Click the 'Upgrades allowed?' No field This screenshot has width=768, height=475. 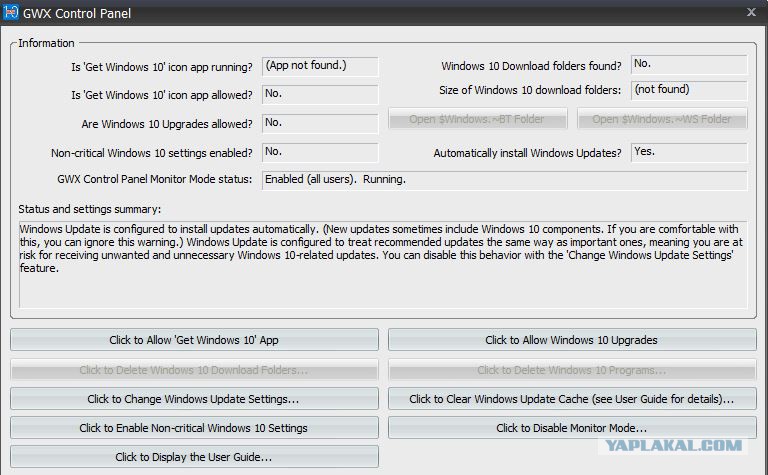(320, 123)
